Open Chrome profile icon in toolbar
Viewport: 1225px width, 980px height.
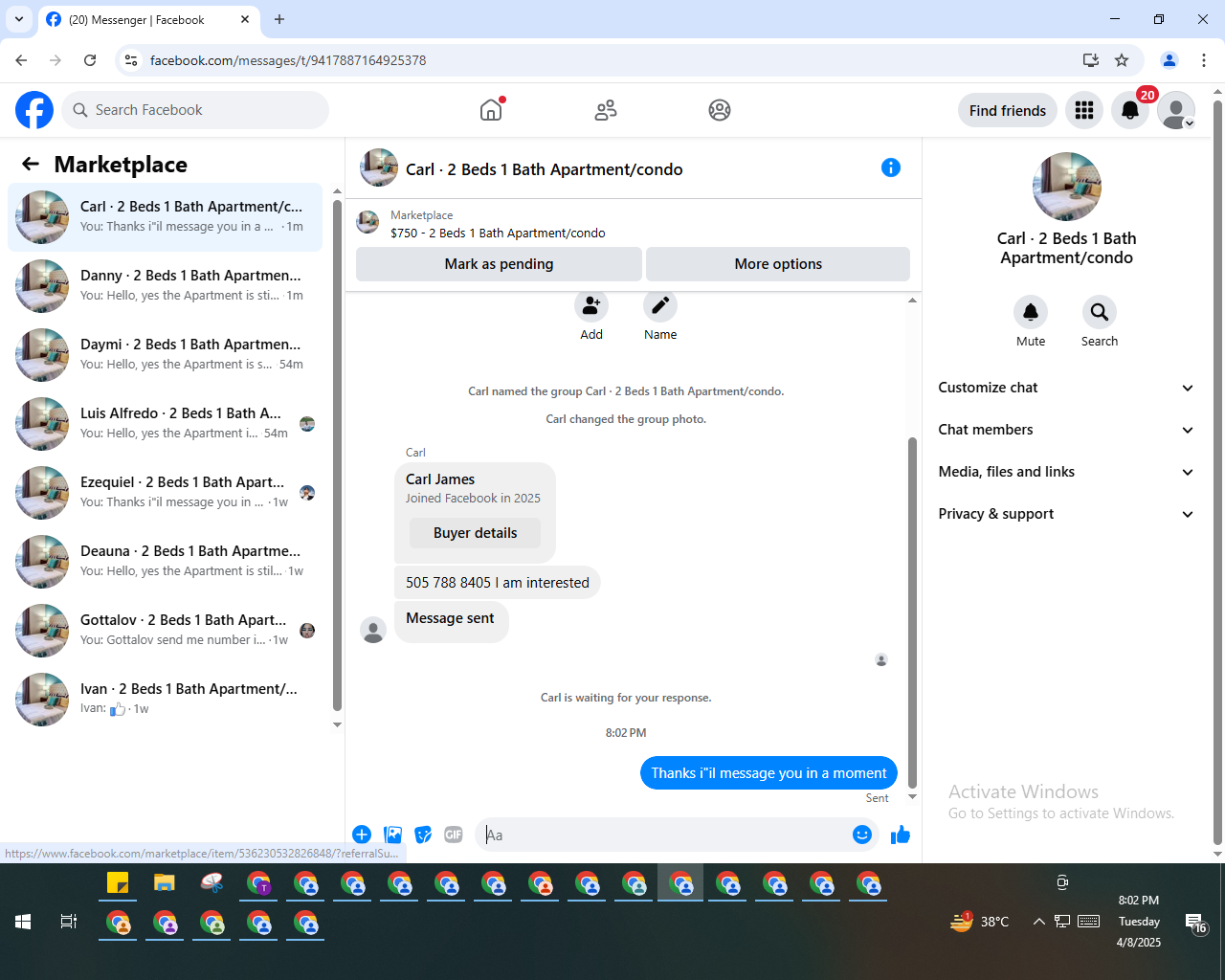coord(1169,60)
